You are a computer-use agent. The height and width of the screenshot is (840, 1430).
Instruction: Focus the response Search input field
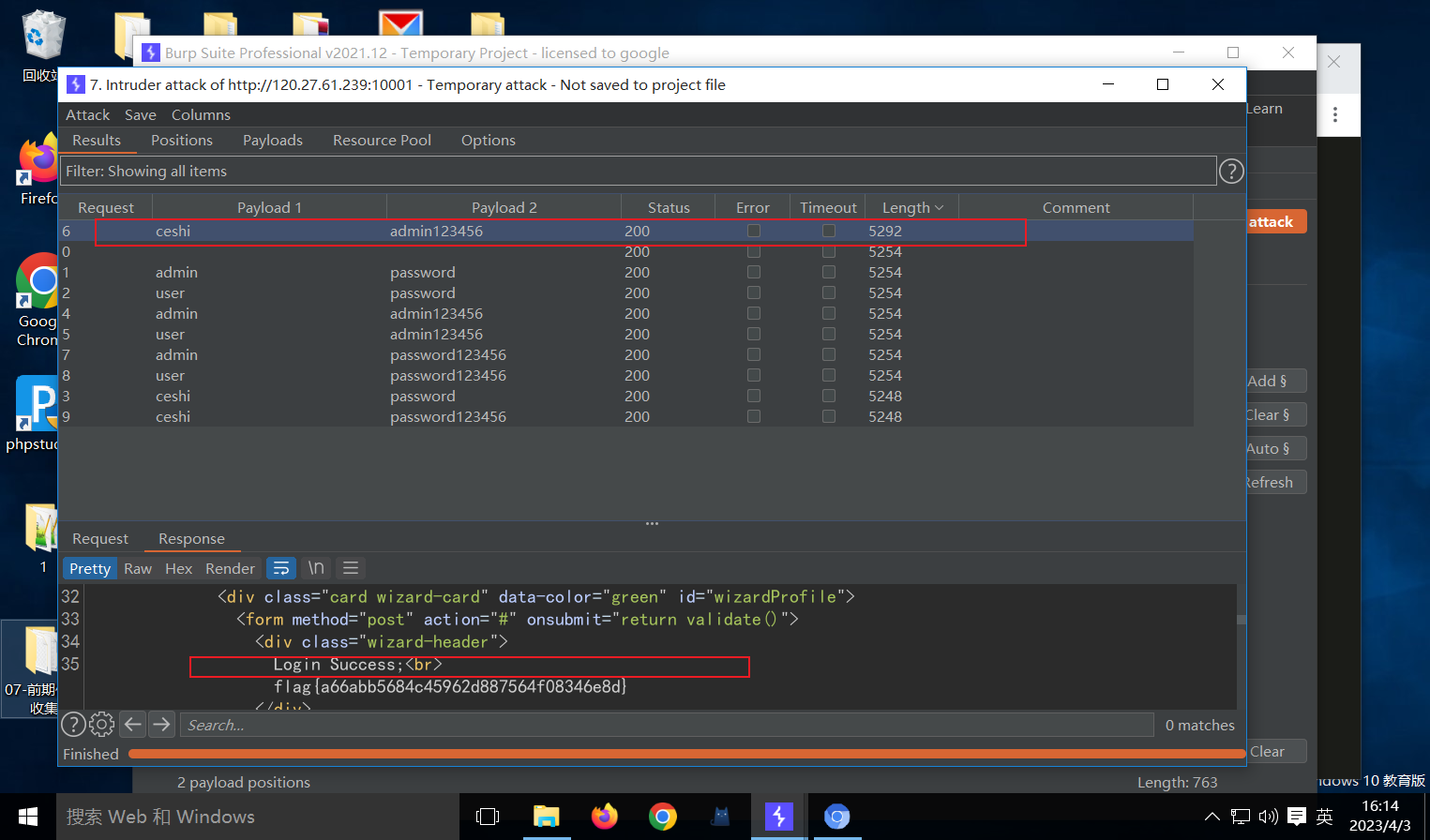tap(667, 725)
